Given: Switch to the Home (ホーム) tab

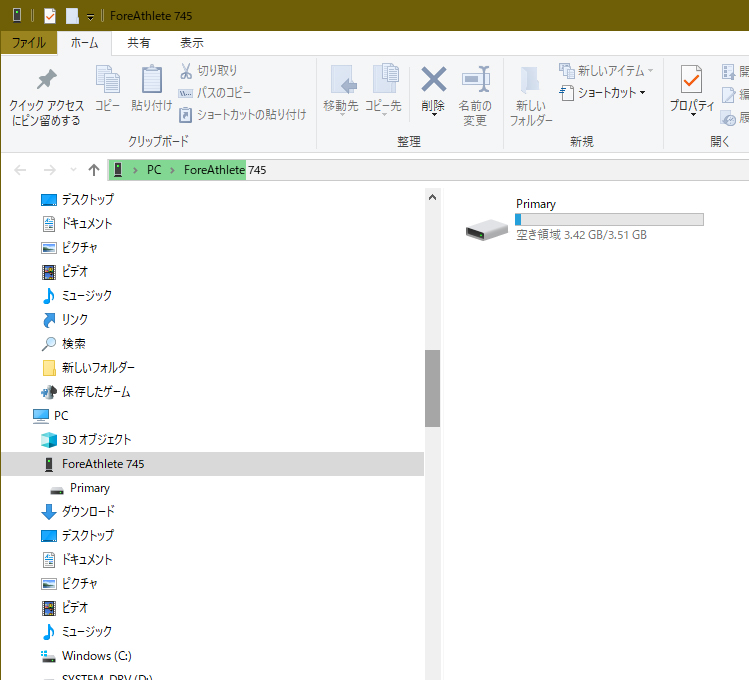Looking at the screenshot, I should [85, 43].
